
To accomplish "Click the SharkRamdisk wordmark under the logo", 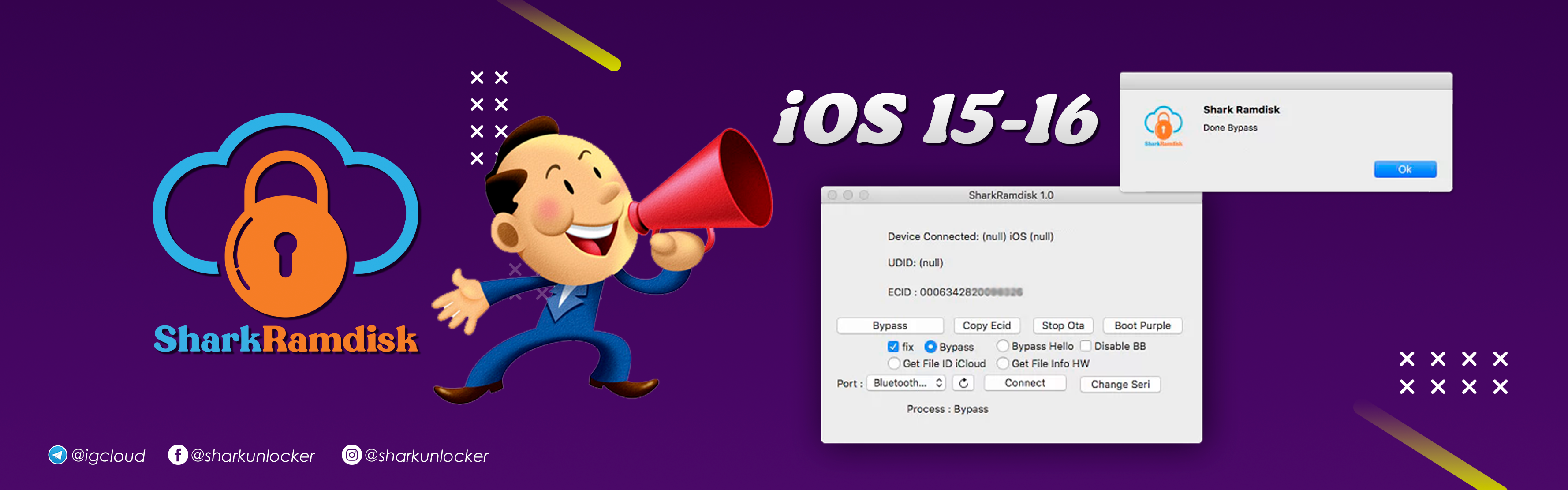I will 286,339.
